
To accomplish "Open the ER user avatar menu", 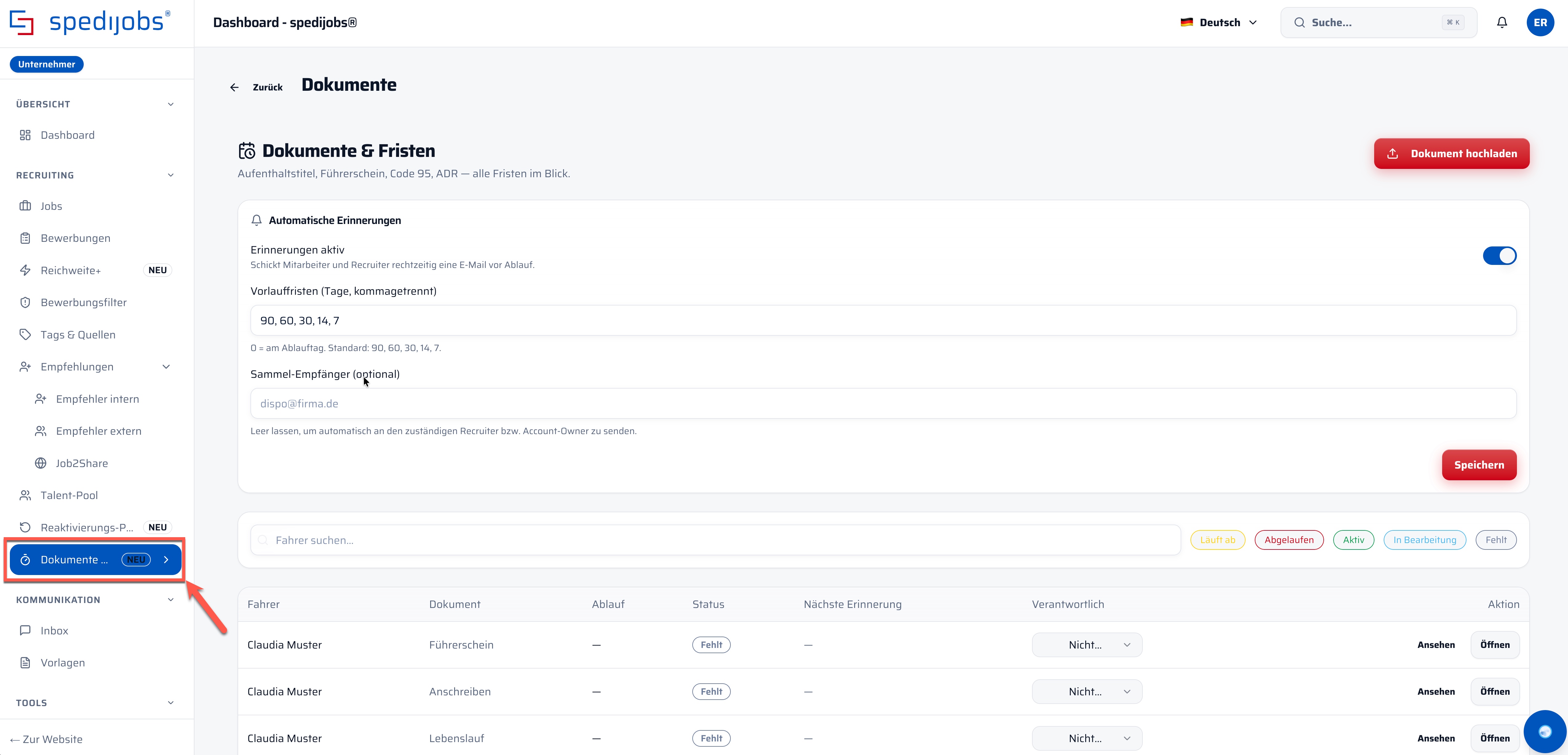I will [1540, 22].
